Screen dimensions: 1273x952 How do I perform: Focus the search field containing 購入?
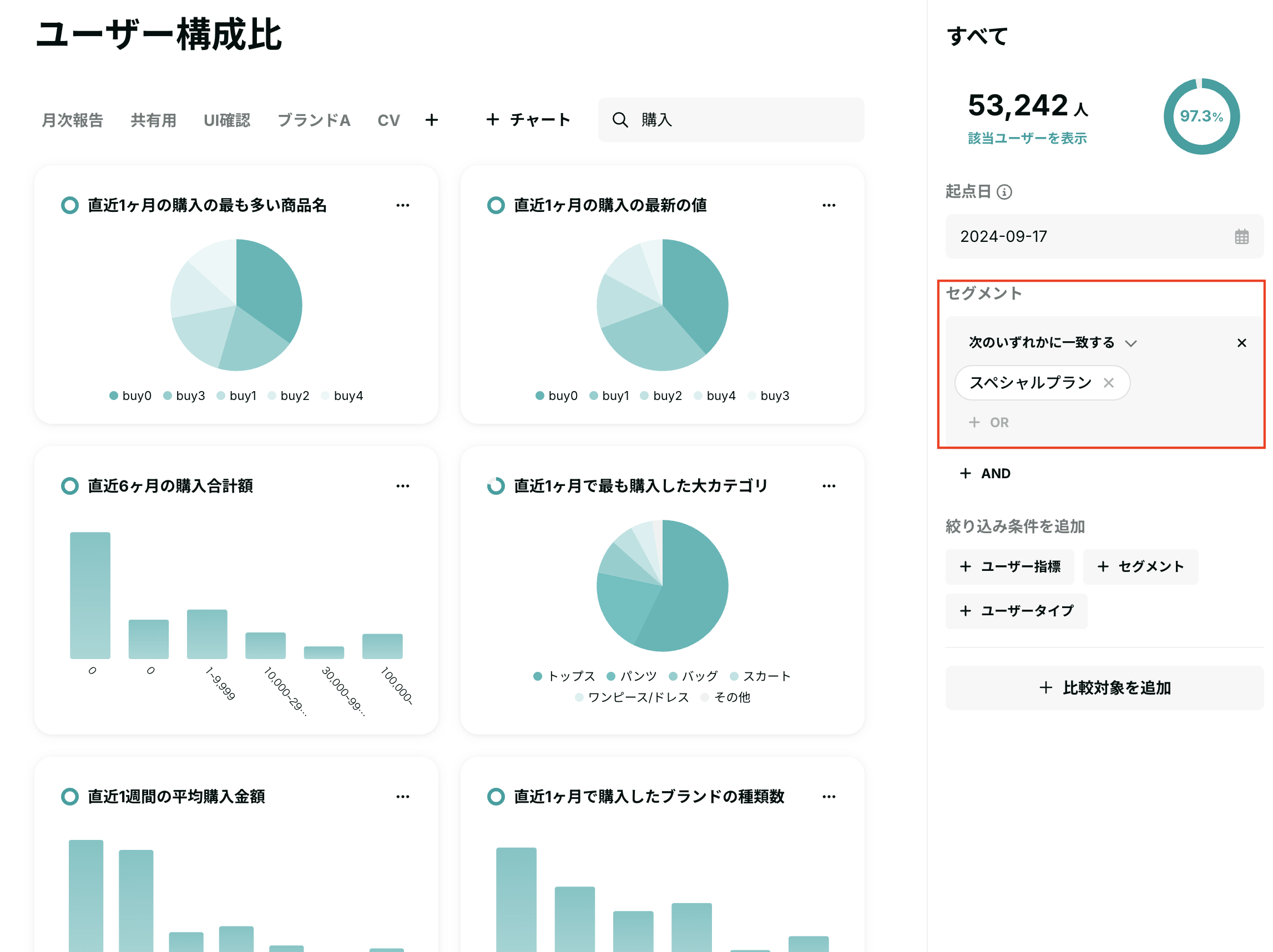[731, 120]
